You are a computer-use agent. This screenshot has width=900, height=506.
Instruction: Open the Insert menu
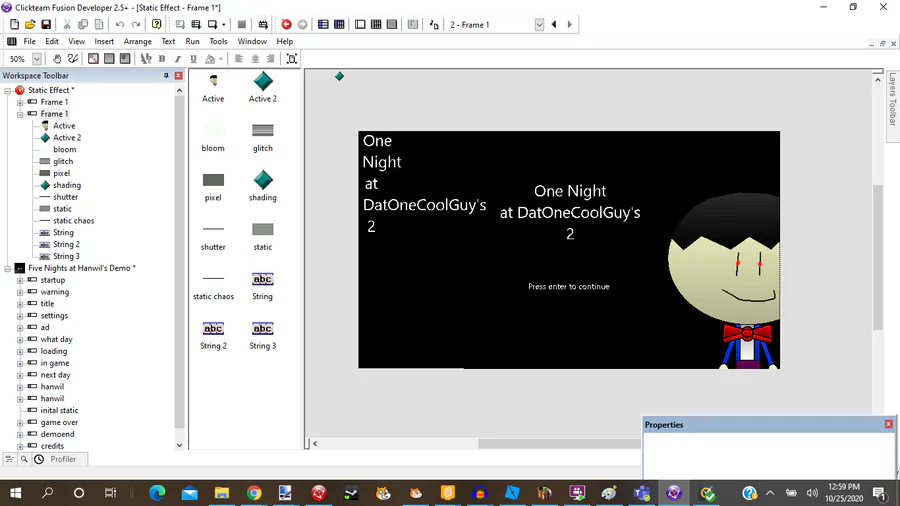(104, 41)
